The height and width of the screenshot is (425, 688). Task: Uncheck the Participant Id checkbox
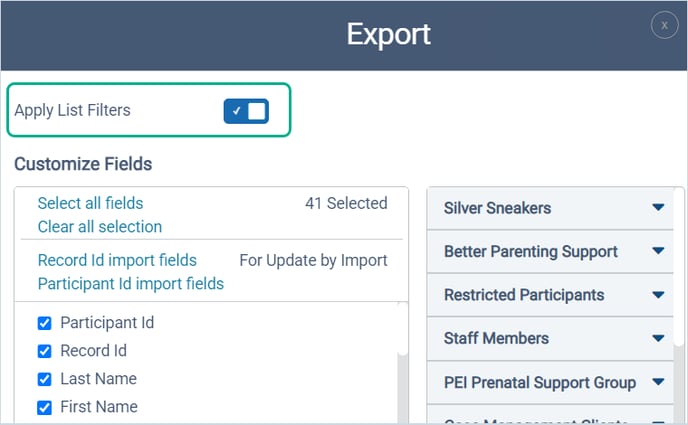pos(44,323)
